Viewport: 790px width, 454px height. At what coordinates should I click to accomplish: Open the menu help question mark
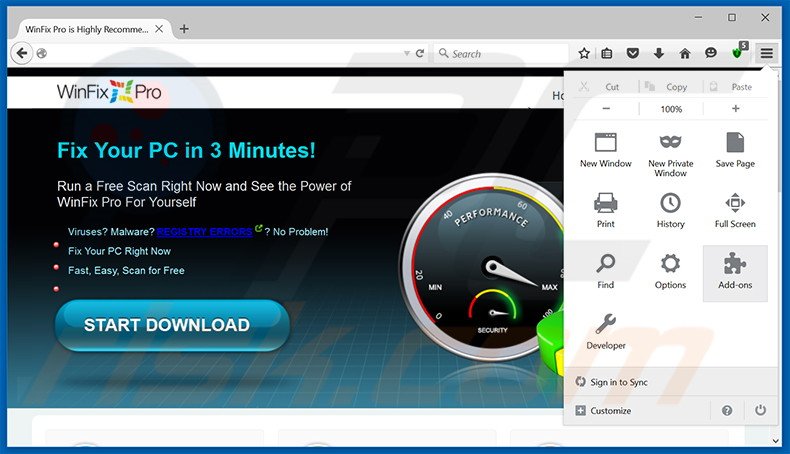coord(727,411)
